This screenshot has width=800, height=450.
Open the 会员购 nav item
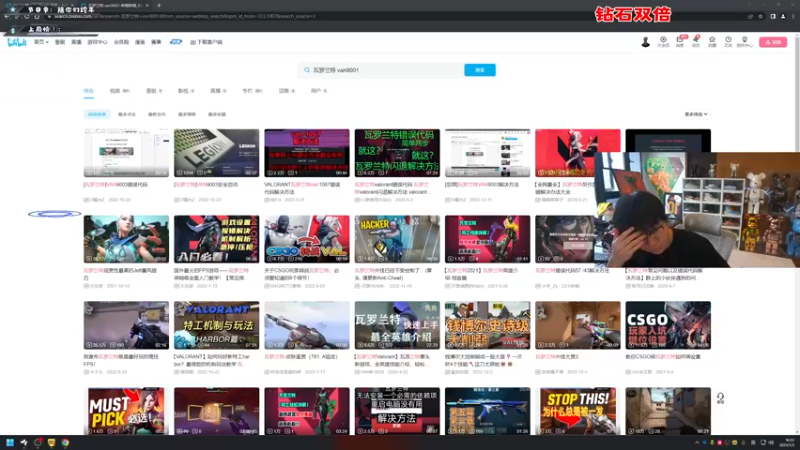click(121, 42)
